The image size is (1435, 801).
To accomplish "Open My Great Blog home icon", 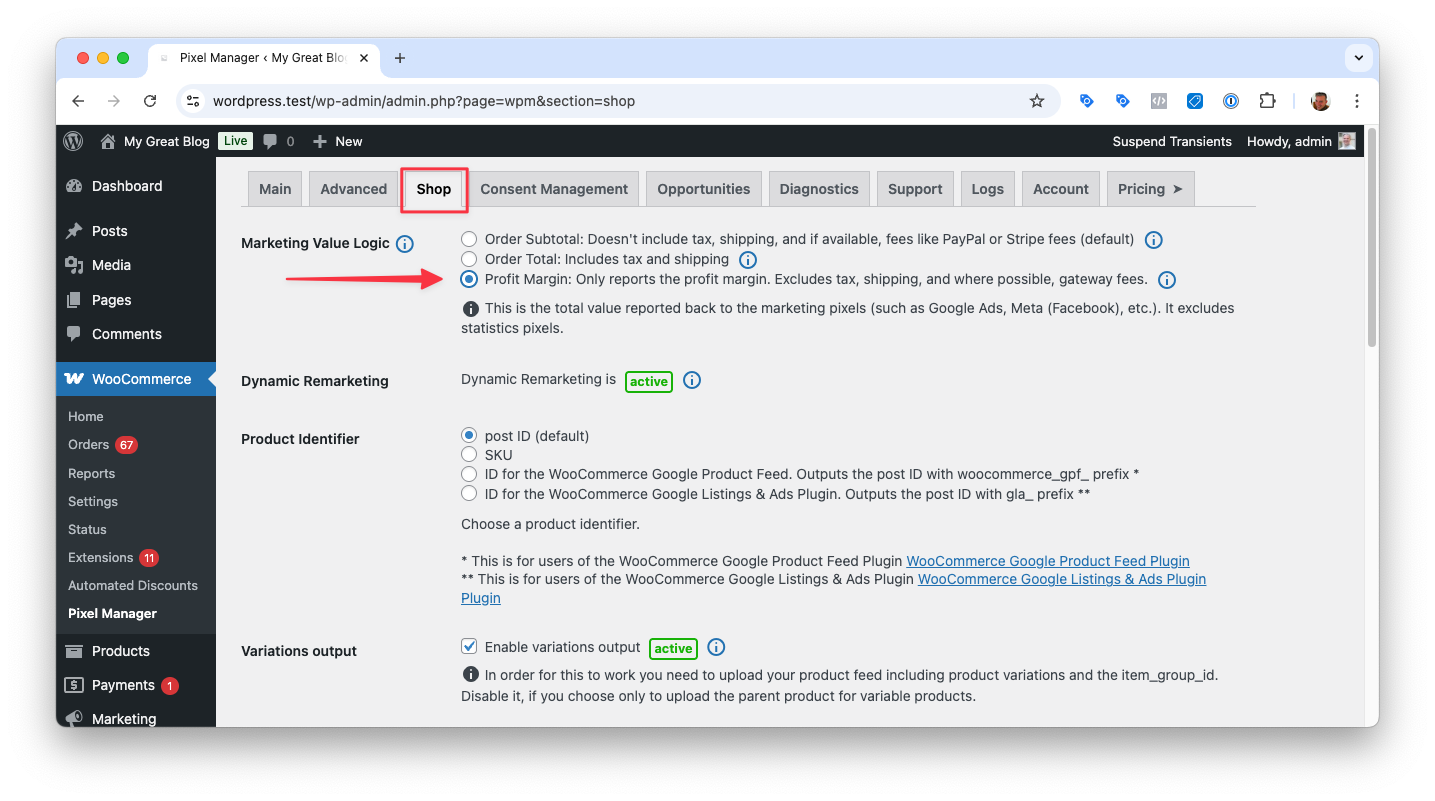I will [108, 141].
